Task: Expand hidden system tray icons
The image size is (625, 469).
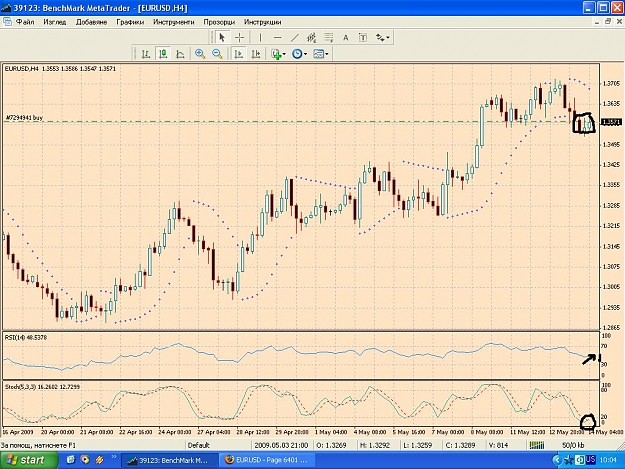Action: pyautogui.click(x=557, y=460)
